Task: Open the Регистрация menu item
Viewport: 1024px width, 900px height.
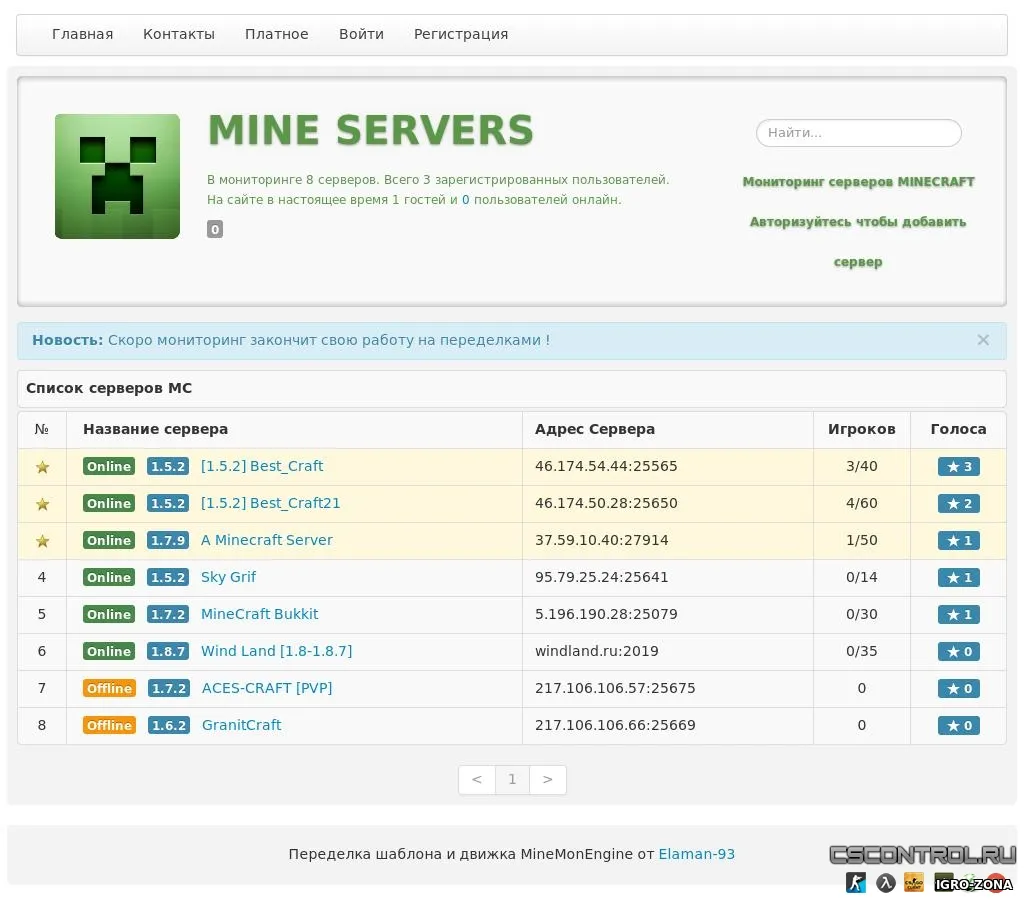Action: (x=461, y=34)
